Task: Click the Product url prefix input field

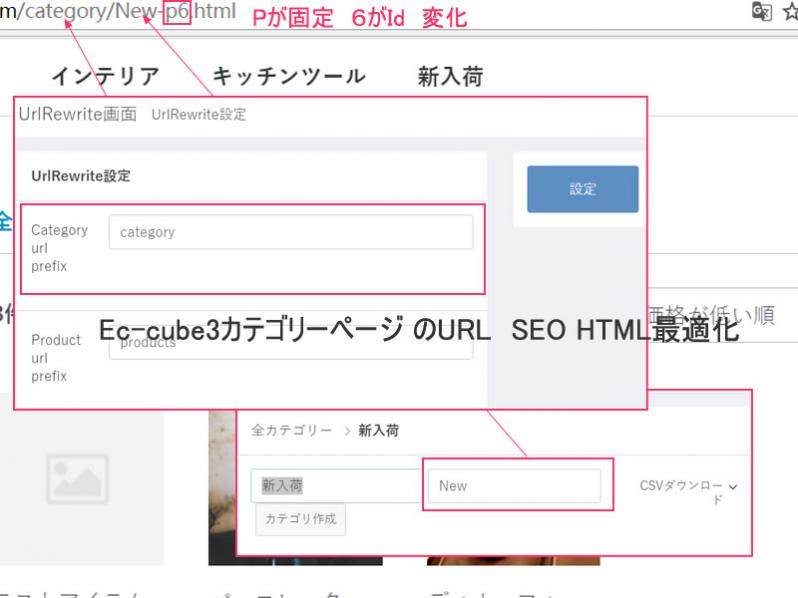Action: [x=291, y=344]
